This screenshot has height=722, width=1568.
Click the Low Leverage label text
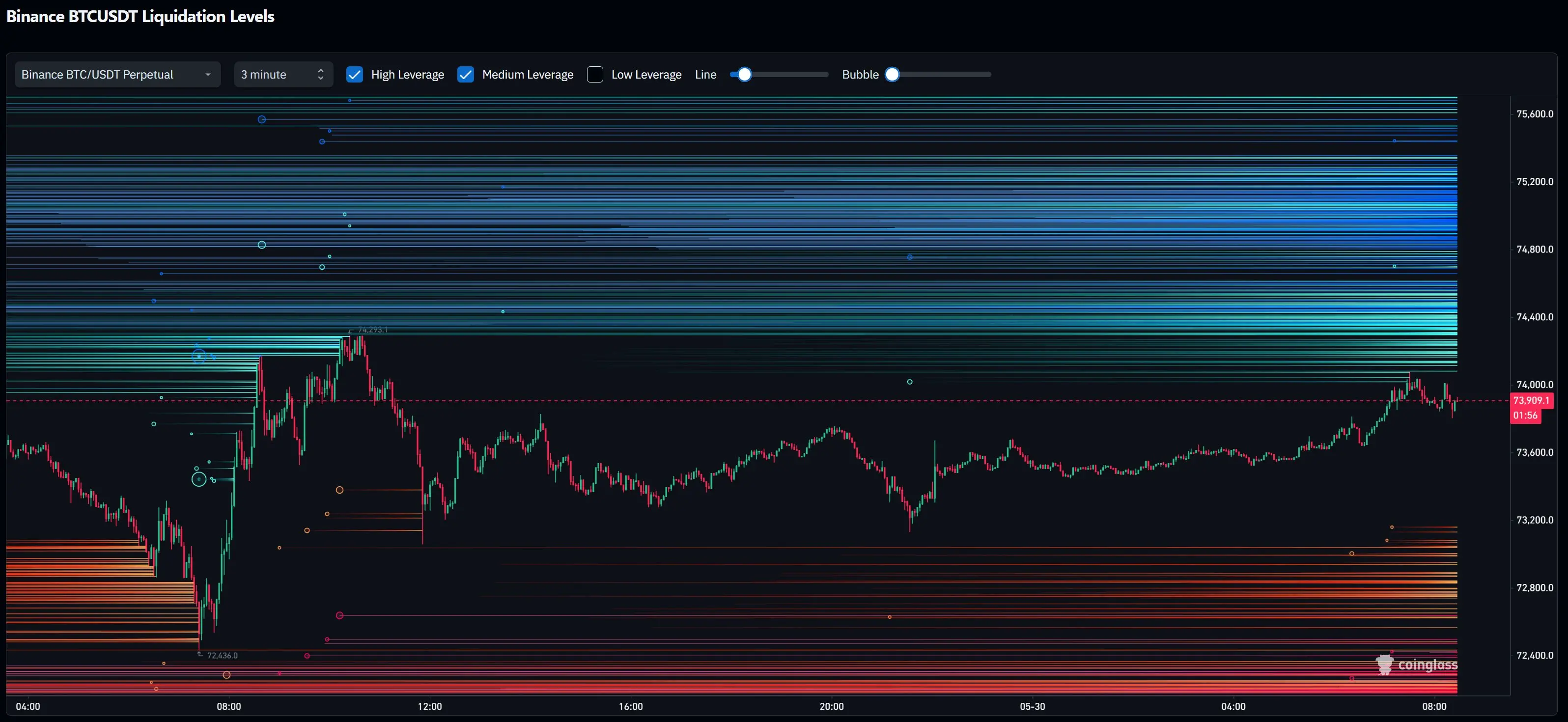tap(646, 74)
